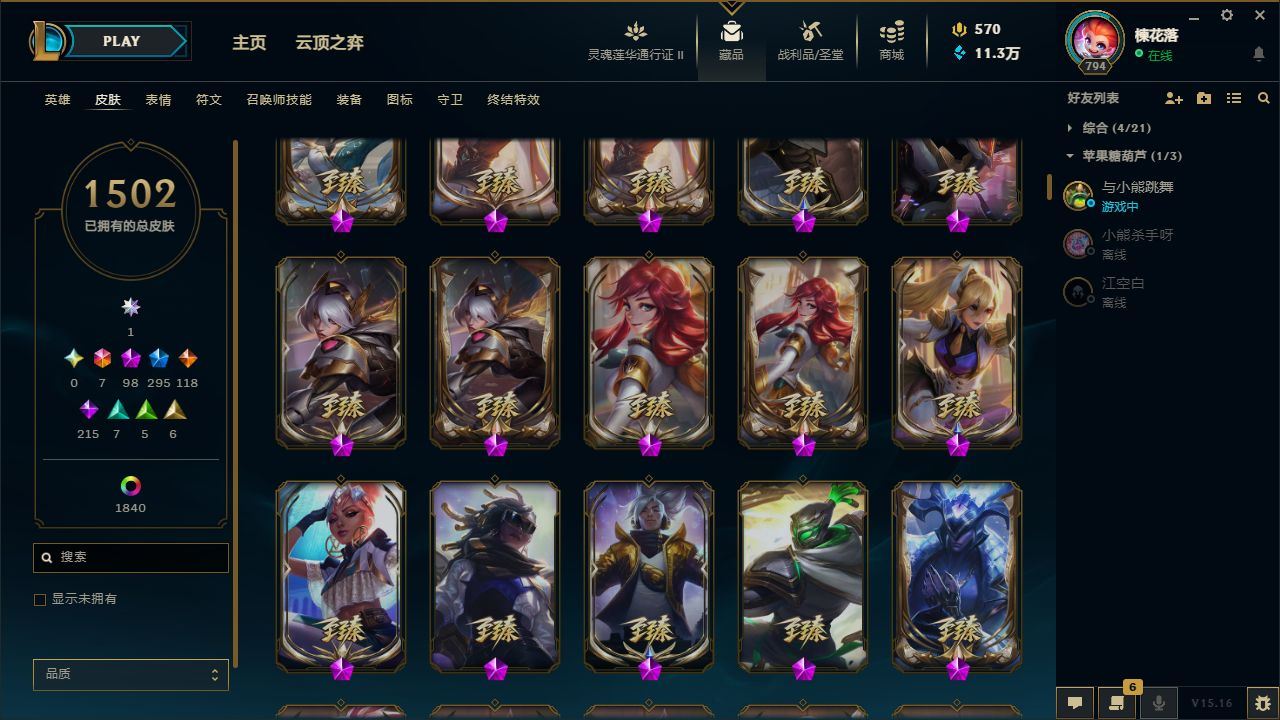Click the PLAY button
1280x720 pixels.
point(121,41)
